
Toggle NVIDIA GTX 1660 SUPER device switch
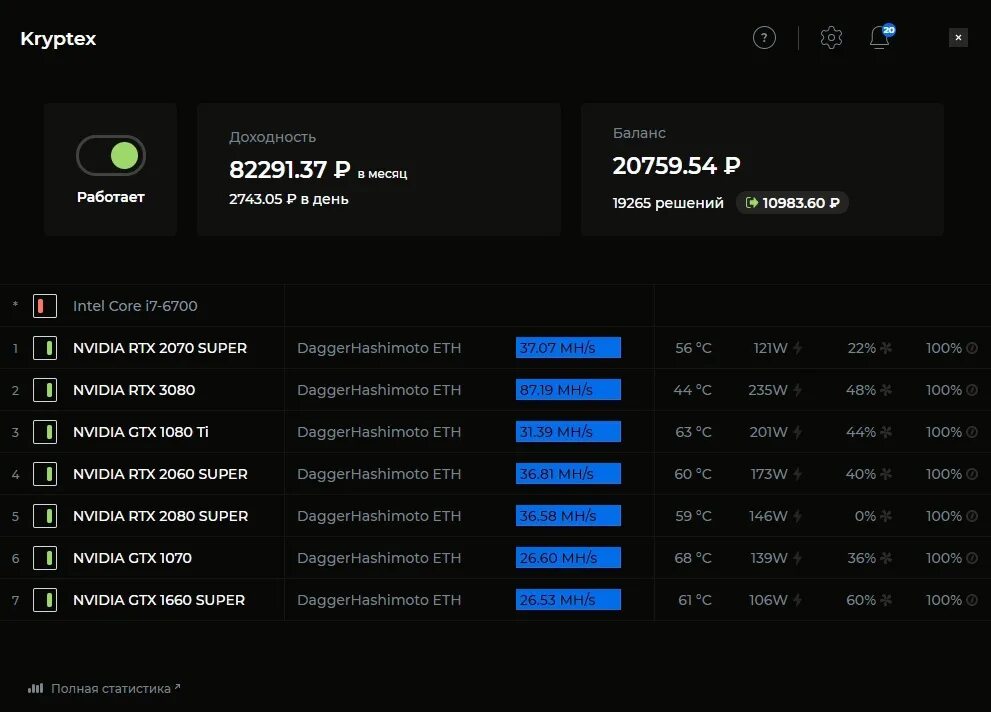(45, 600)
